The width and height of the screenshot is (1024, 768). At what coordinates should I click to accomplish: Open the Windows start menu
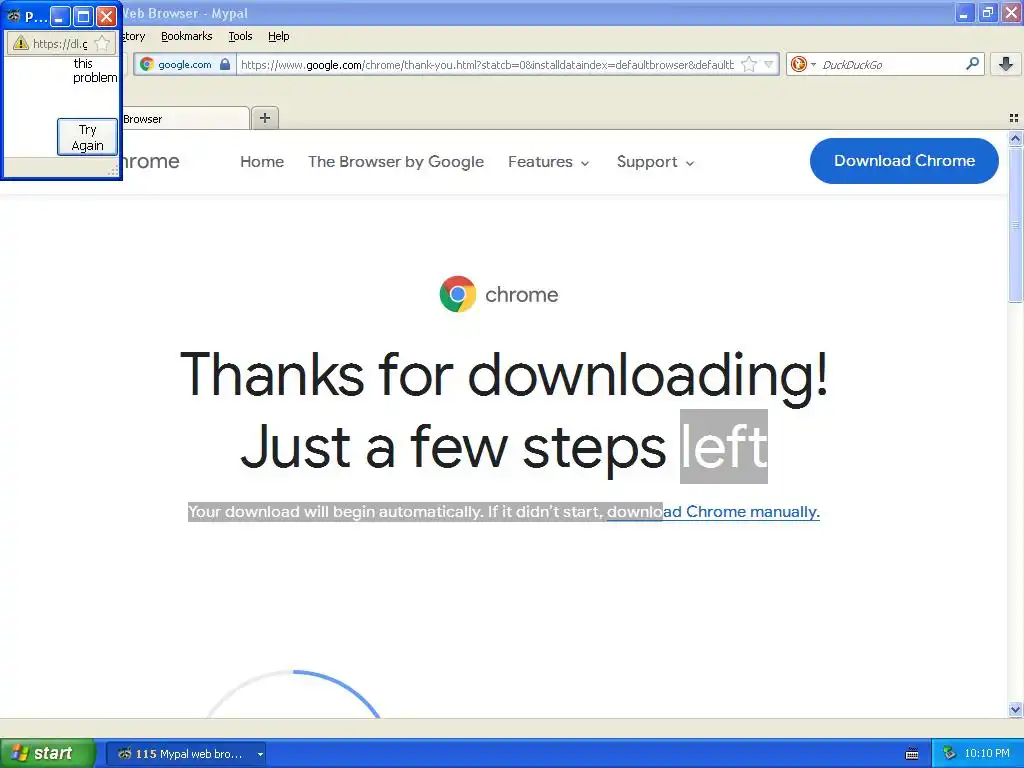[47, 753]
